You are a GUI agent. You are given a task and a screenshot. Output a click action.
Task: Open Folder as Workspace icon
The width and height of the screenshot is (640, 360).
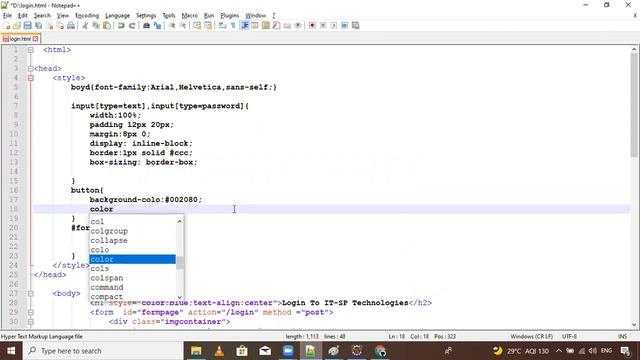pos(287,25)
